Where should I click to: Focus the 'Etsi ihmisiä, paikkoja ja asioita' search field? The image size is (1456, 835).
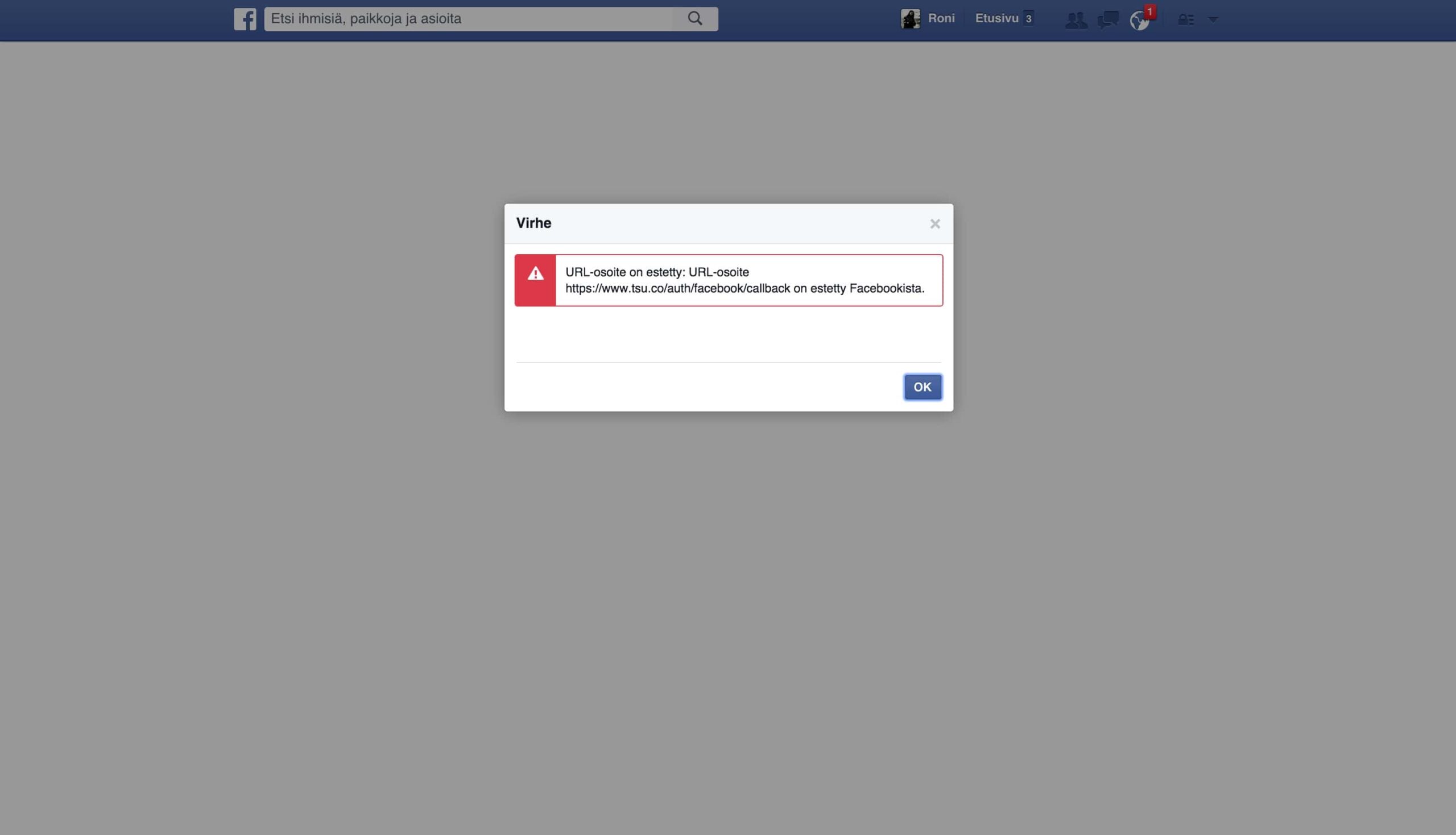pyautogui.click(x=468, y=19)
